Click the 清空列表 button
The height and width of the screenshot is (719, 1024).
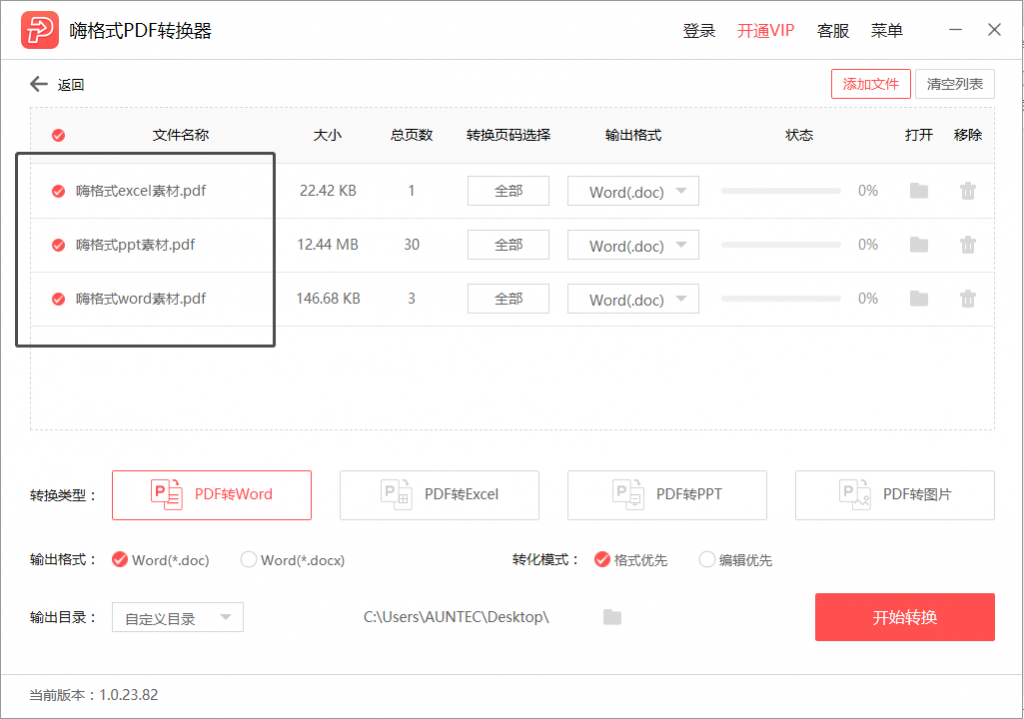(x=955, y=84)
